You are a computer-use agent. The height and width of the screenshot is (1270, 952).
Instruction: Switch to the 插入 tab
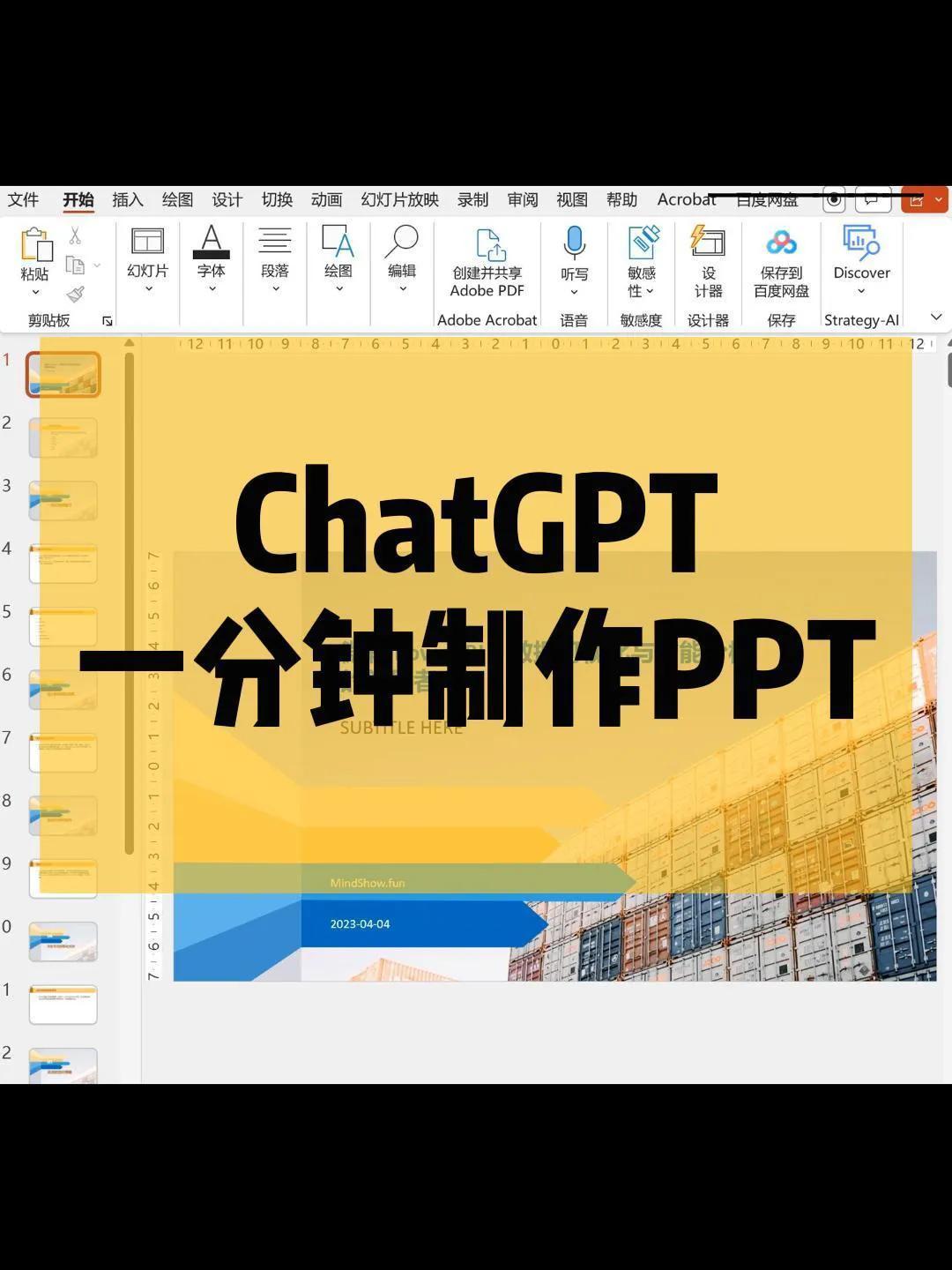click(128, 200)
